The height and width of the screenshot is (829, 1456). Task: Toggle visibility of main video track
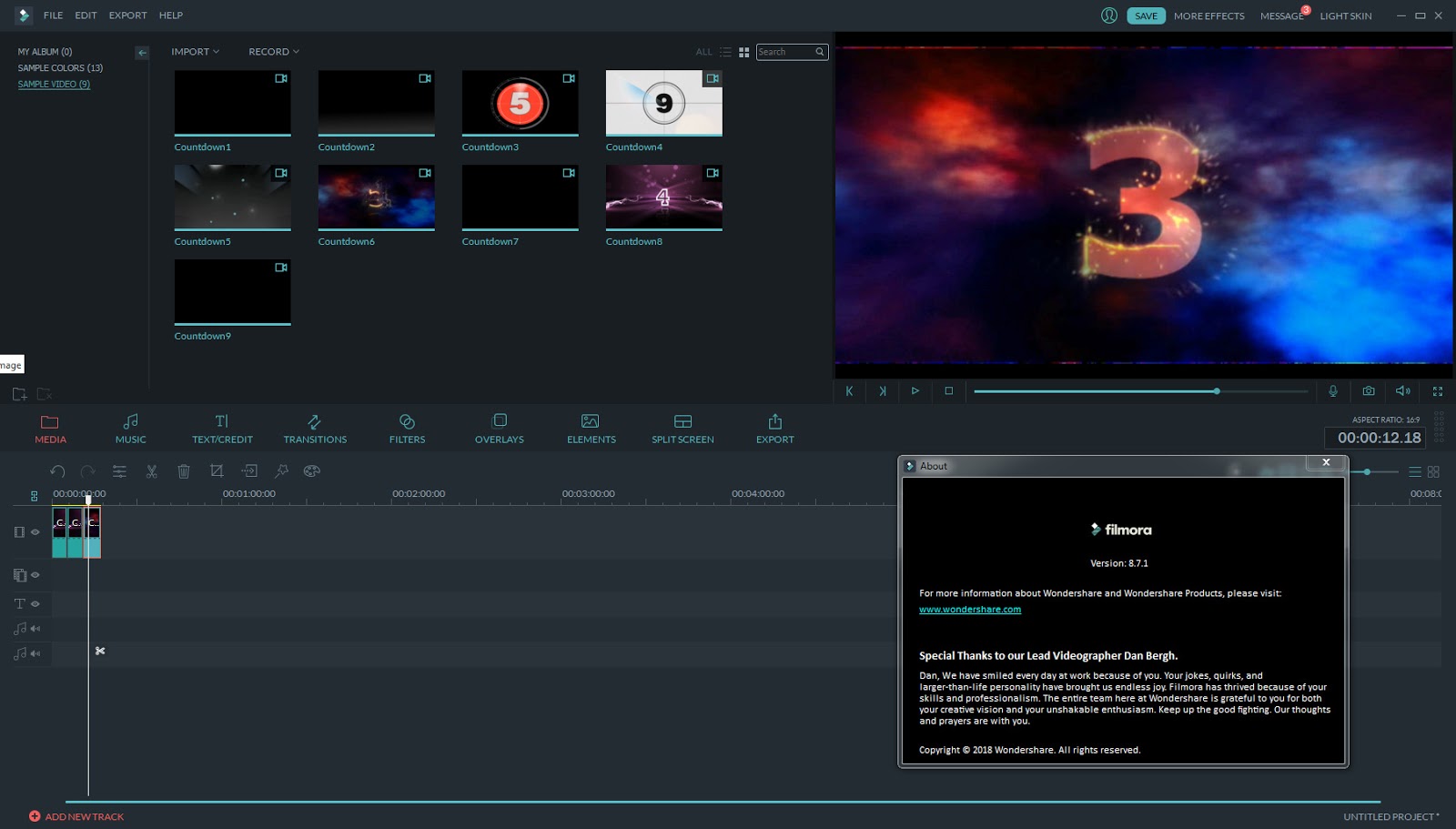35,532
